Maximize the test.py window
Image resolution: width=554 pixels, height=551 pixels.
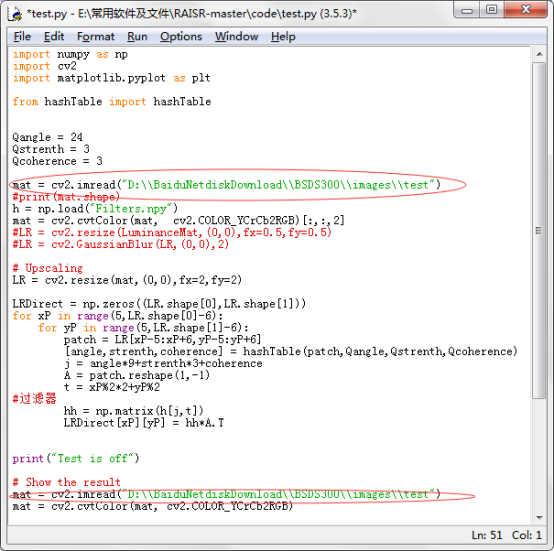(491, 10)
